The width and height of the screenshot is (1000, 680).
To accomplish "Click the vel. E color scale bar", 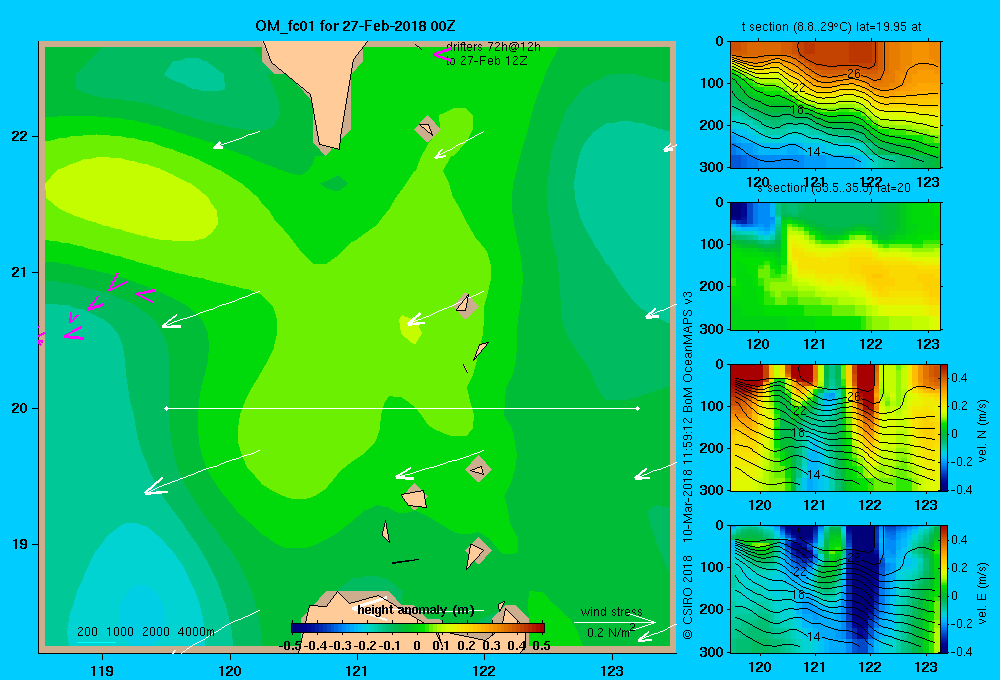I will [944, 589].
